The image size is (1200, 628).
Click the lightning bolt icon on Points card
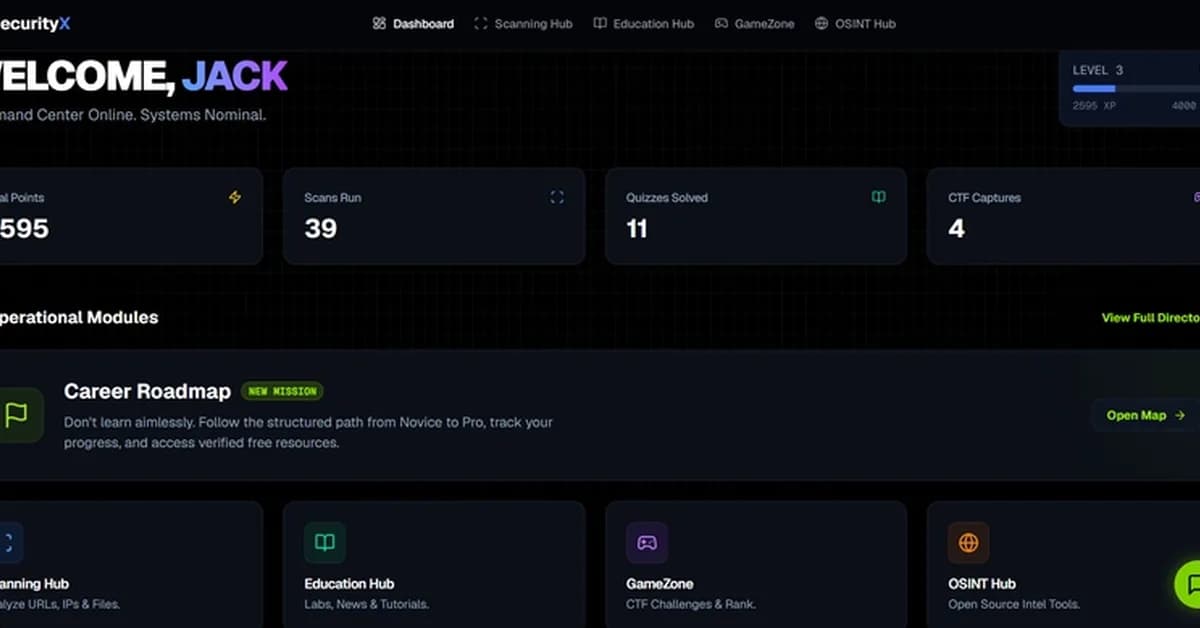pos(235,198)
